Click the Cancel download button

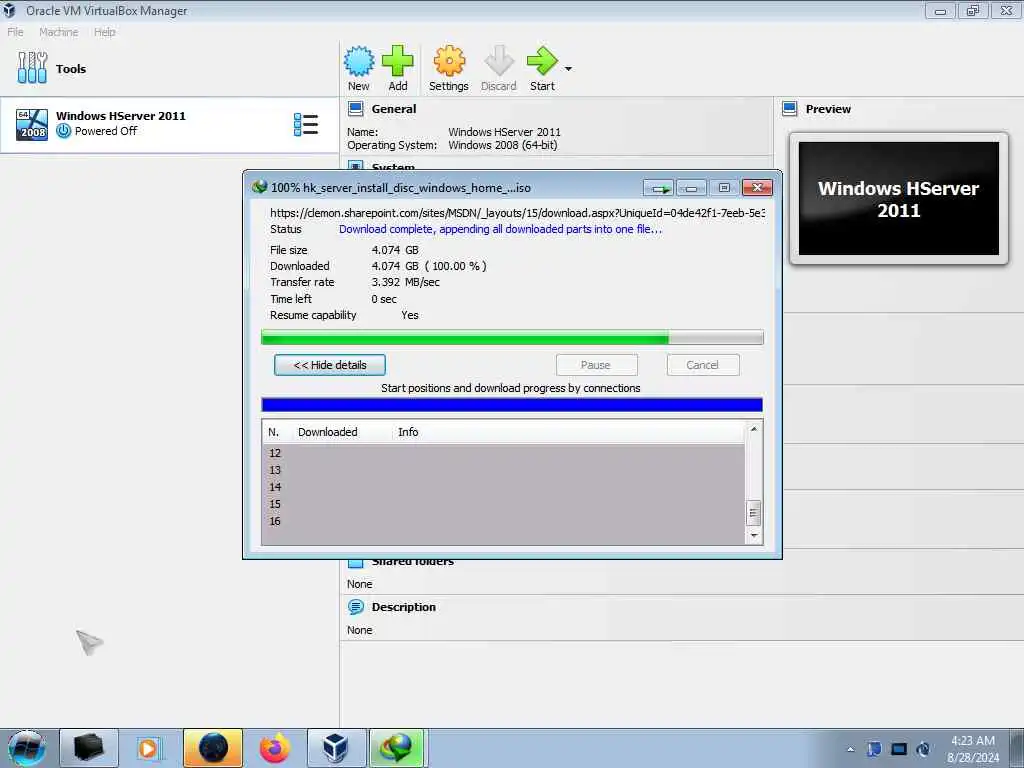703,365
